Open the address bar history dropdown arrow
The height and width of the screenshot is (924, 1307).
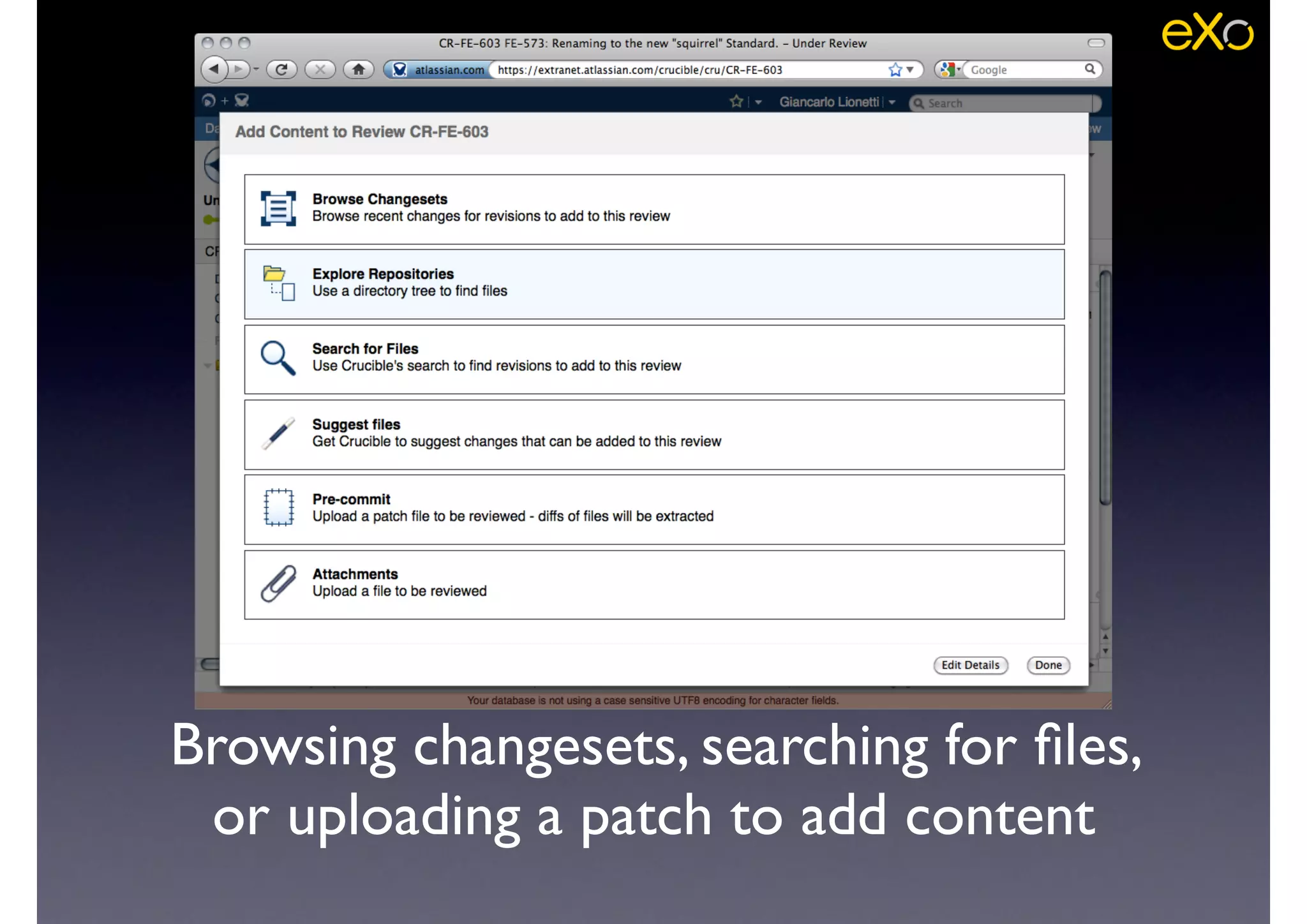pos(910,70)
